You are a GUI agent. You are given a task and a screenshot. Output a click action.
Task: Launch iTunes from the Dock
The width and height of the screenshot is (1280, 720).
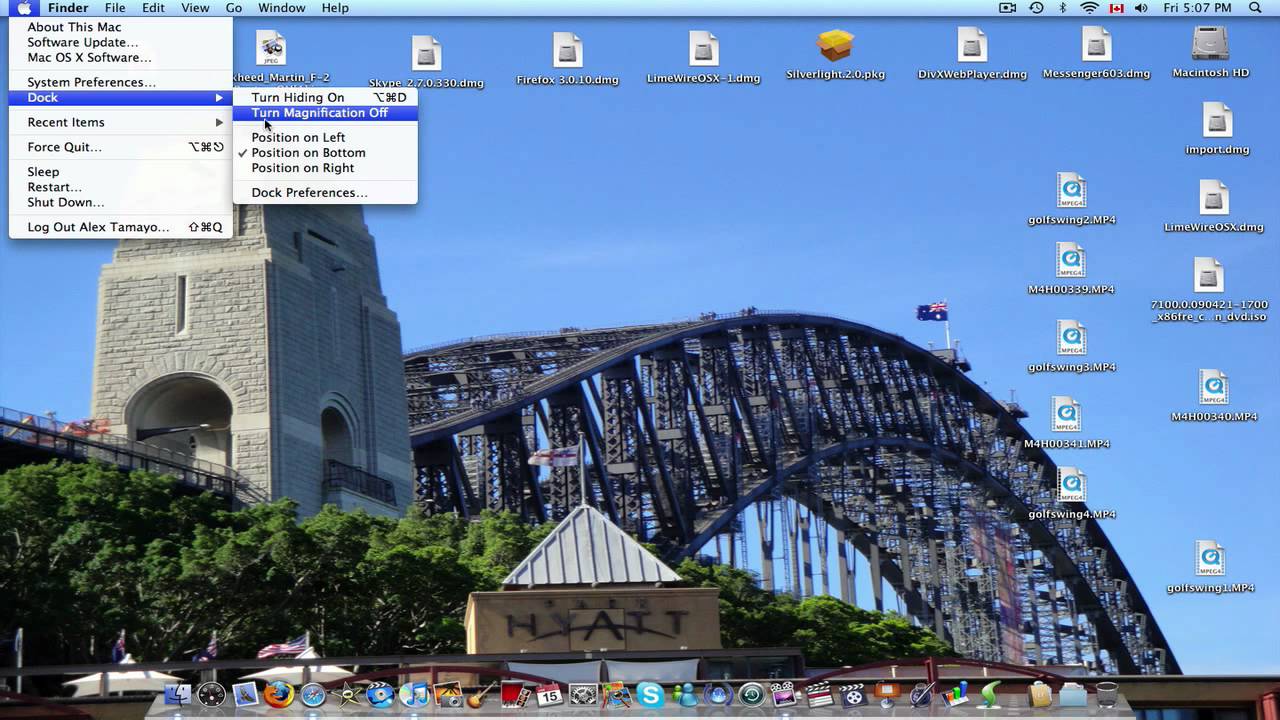(x=414, y=694)
